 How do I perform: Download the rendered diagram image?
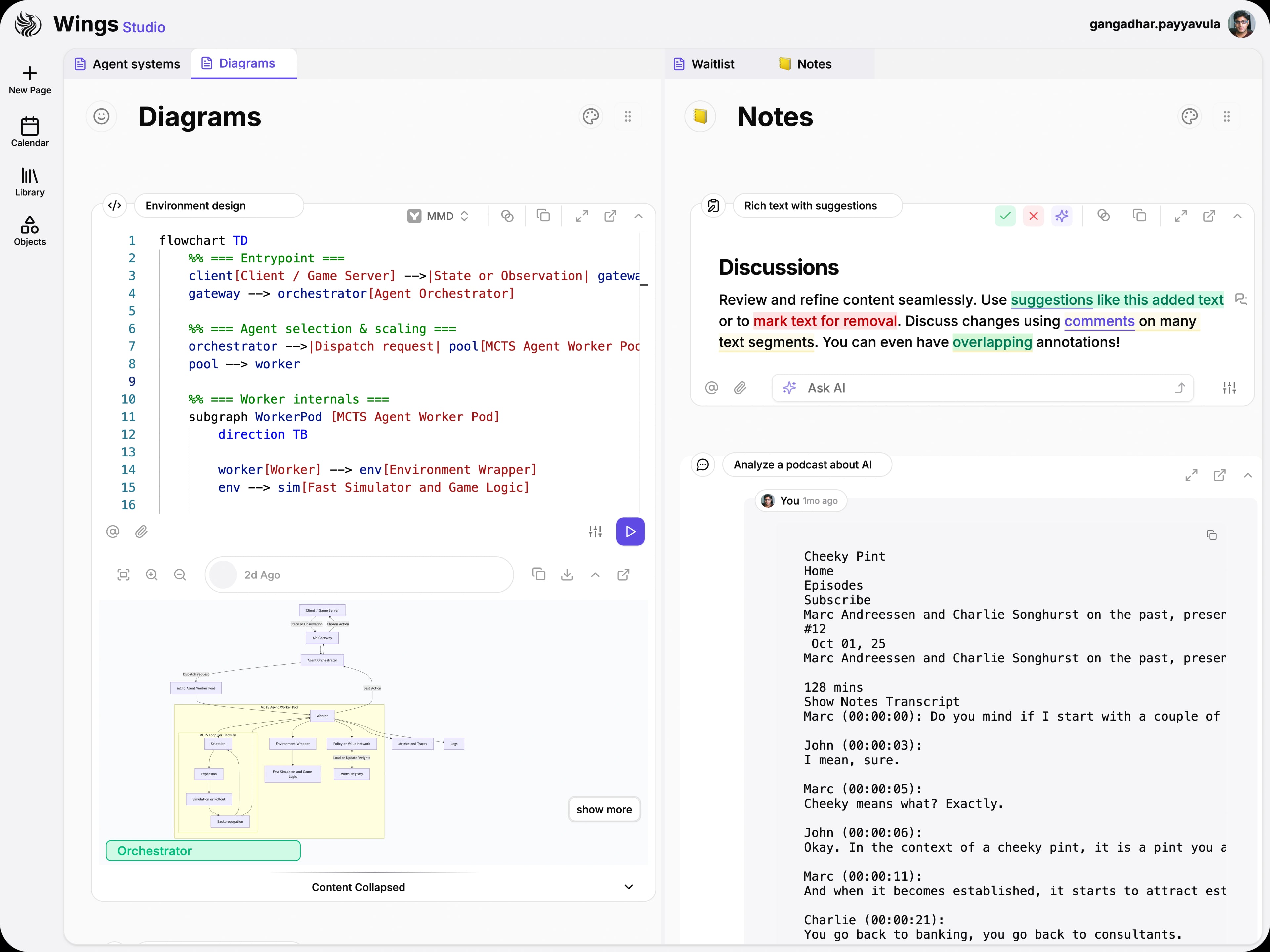(x=567, y=575)
